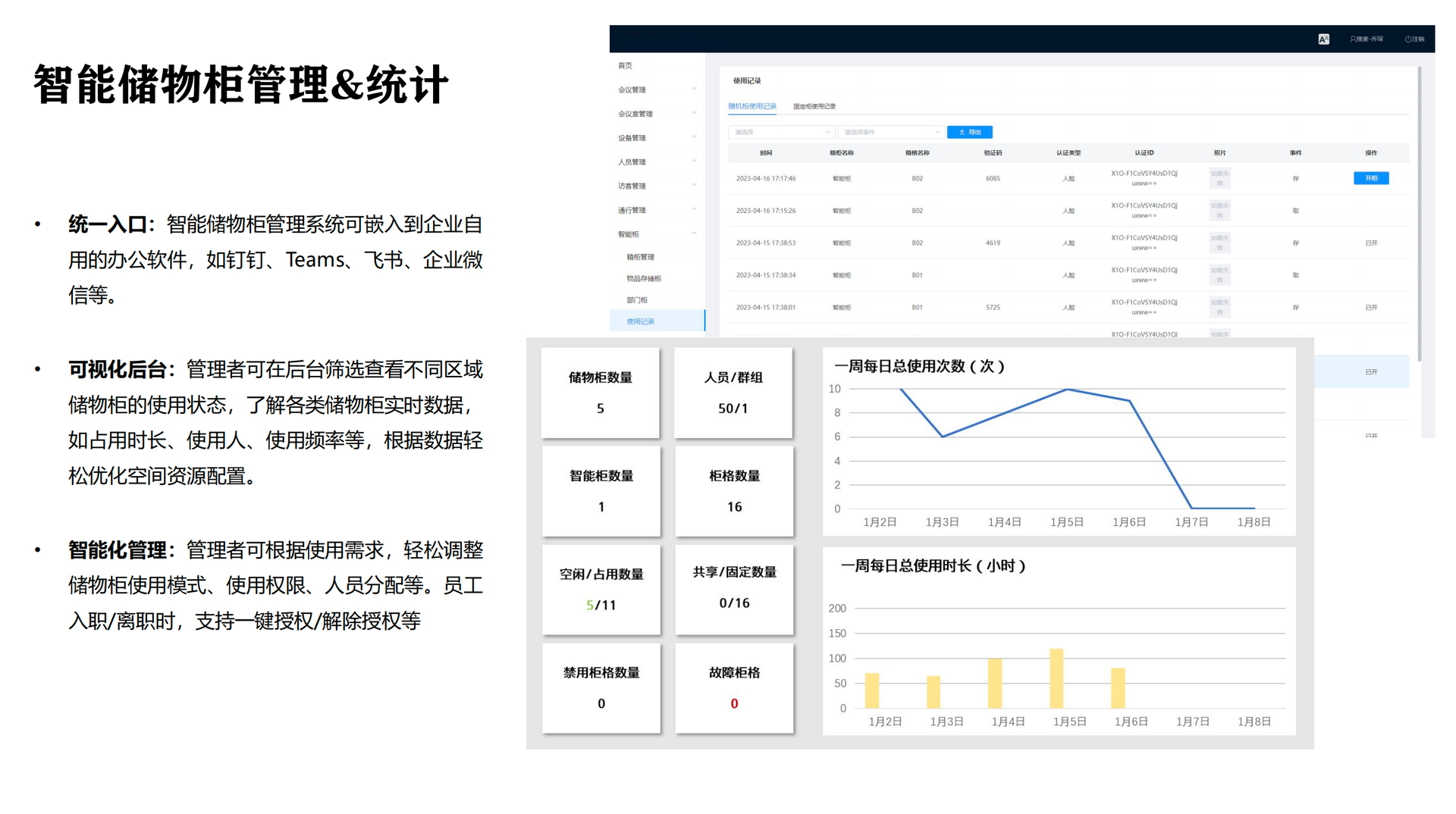Switch to the 固定柜使用记录 tab
This screenshot has height=814, width=1456.
tap(815, 106)
